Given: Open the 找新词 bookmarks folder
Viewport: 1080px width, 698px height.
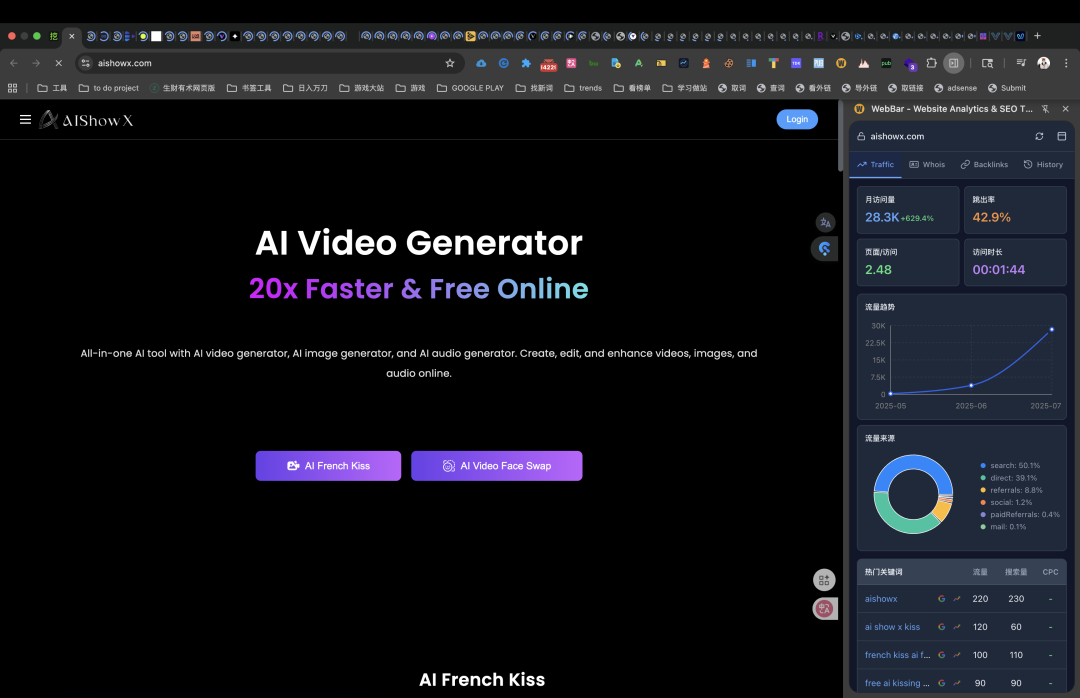Looking at the screenshot, I should click(x=534, y=88).
